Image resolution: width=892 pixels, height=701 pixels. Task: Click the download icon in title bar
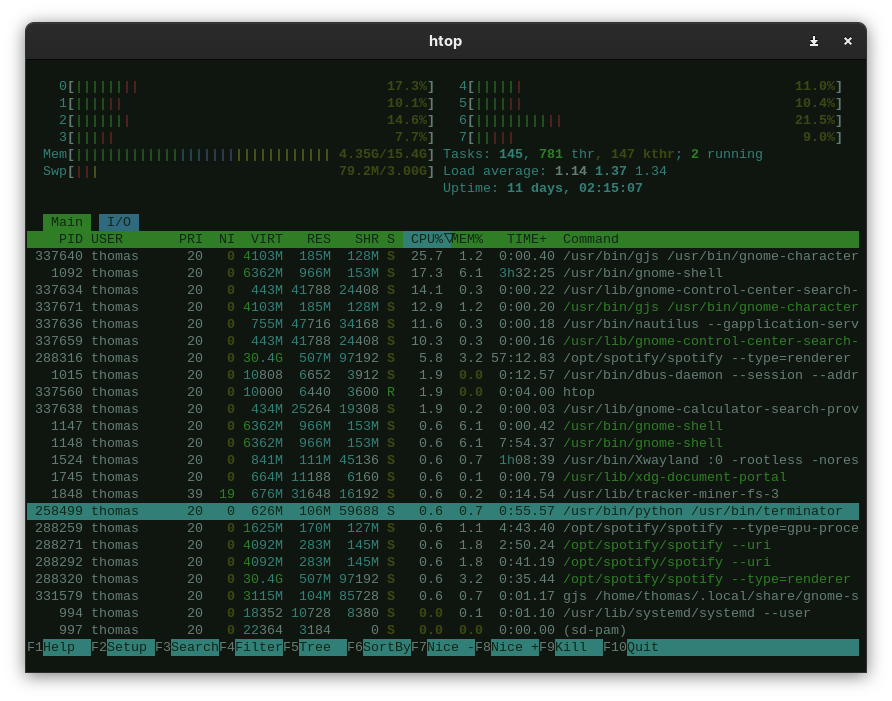[x=814, y=41]
